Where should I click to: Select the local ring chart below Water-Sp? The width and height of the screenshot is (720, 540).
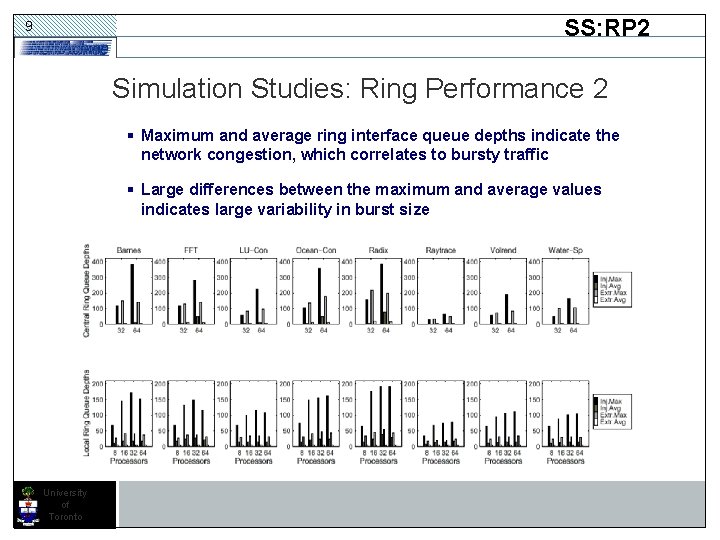(566, 413)
